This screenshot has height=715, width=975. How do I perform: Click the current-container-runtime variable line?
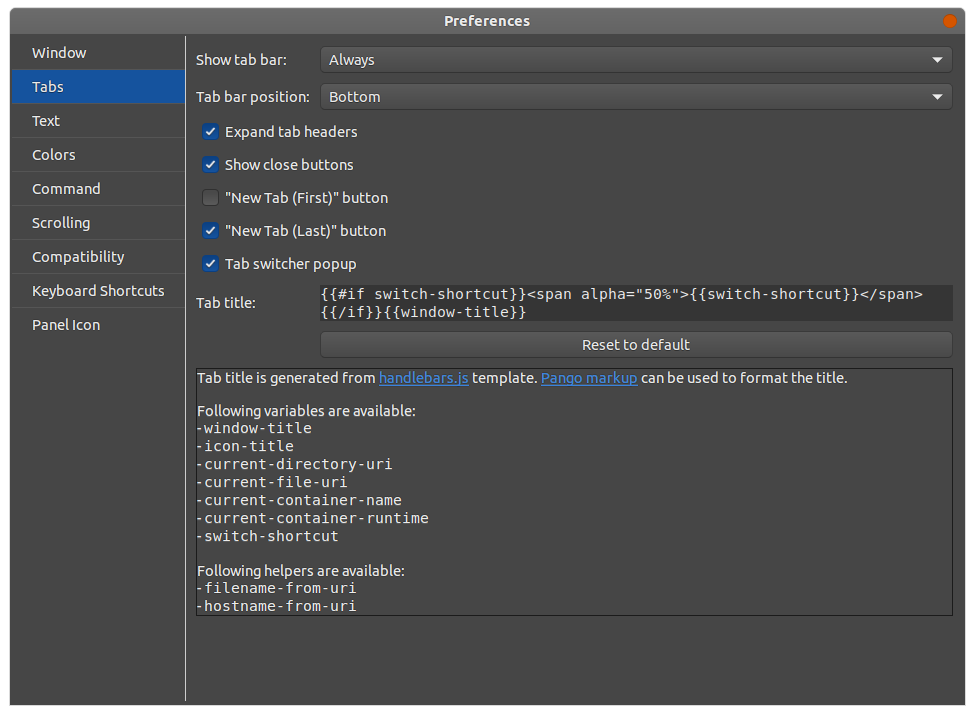(313, 519)
